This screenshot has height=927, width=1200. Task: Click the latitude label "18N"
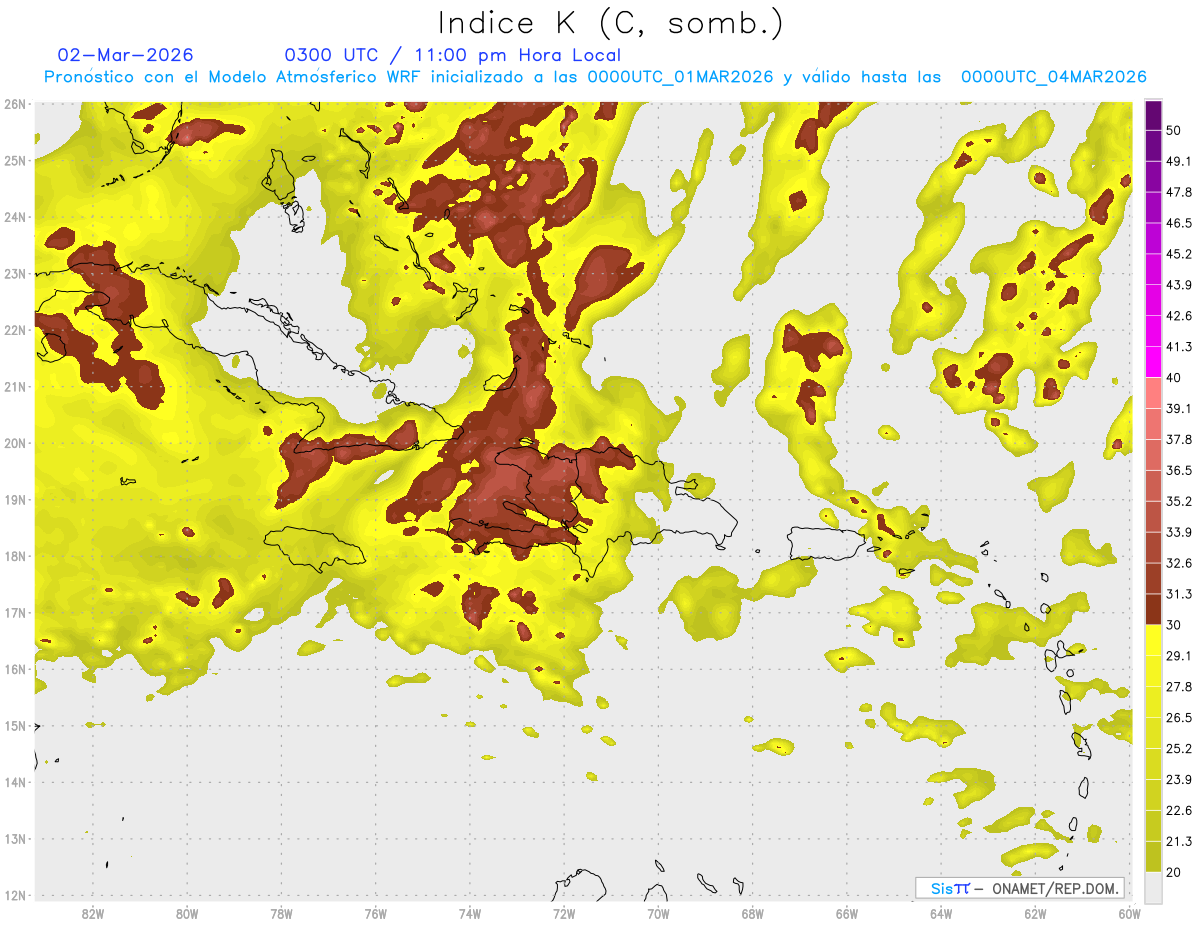coord(15,556)
